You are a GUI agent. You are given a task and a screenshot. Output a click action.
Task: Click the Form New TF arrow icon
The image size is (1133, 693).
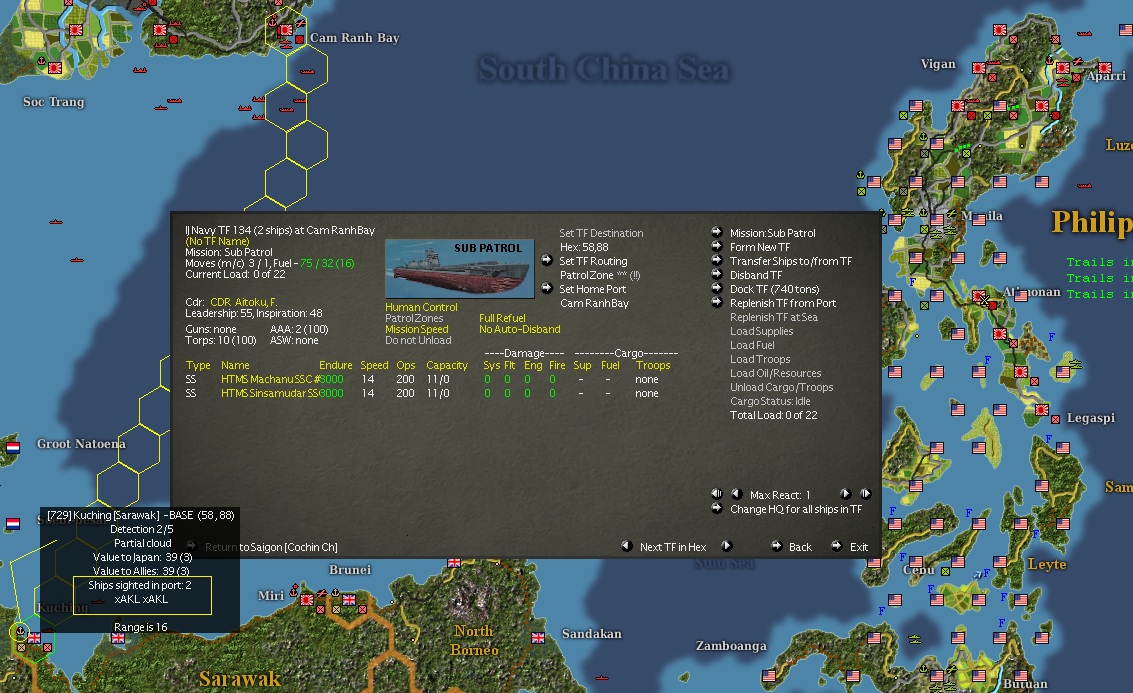pos(717,246)
